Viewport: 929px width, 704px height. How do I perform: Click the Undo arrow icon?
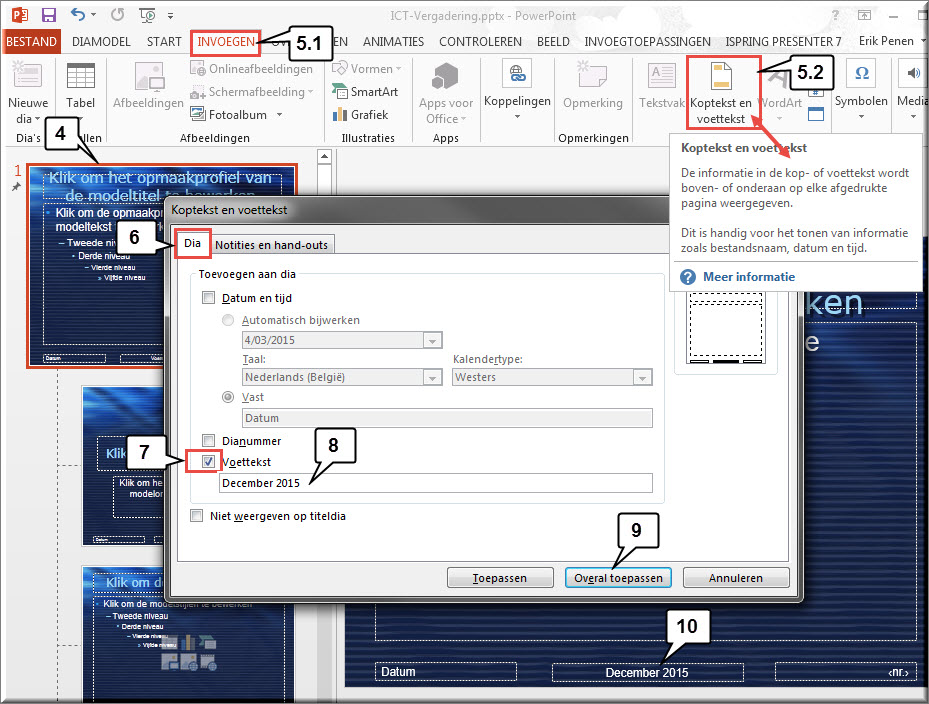coord(78,14)
